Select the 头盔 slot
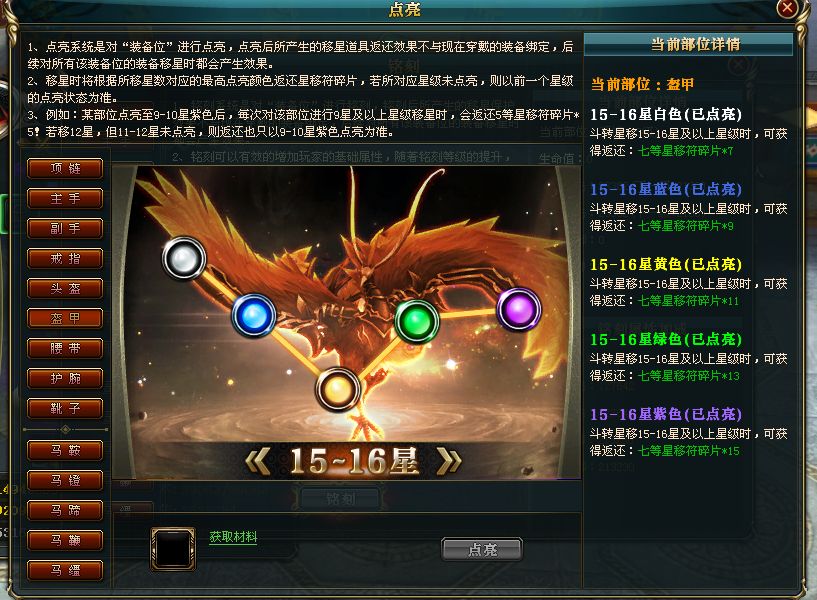Image resolution: width=817 pixels, height=600 pixels. point(65,289)
